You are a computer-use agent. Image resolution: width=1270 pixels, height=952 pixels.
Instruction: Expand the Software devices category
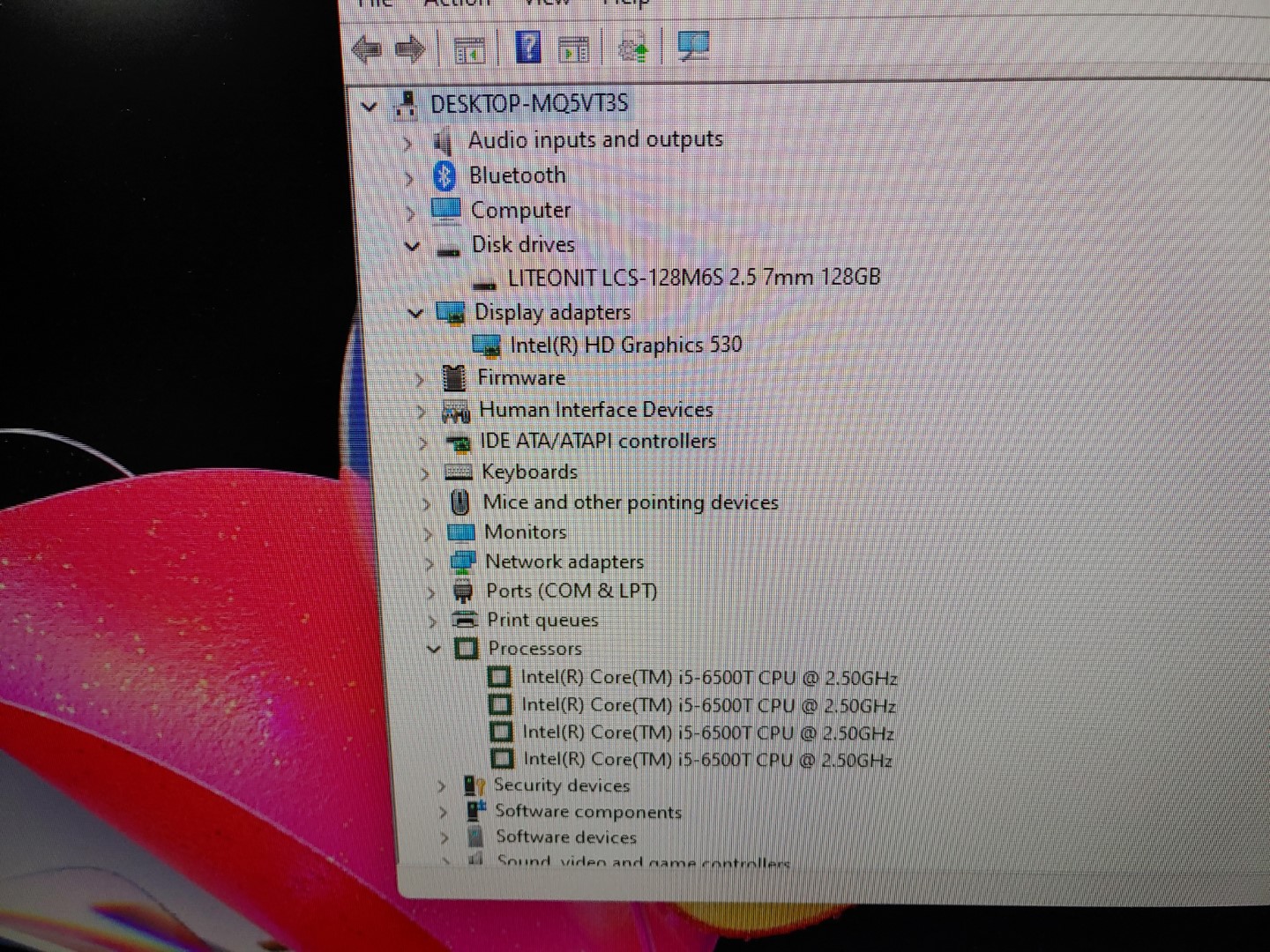pyautogui.click(x=444, y=837)
